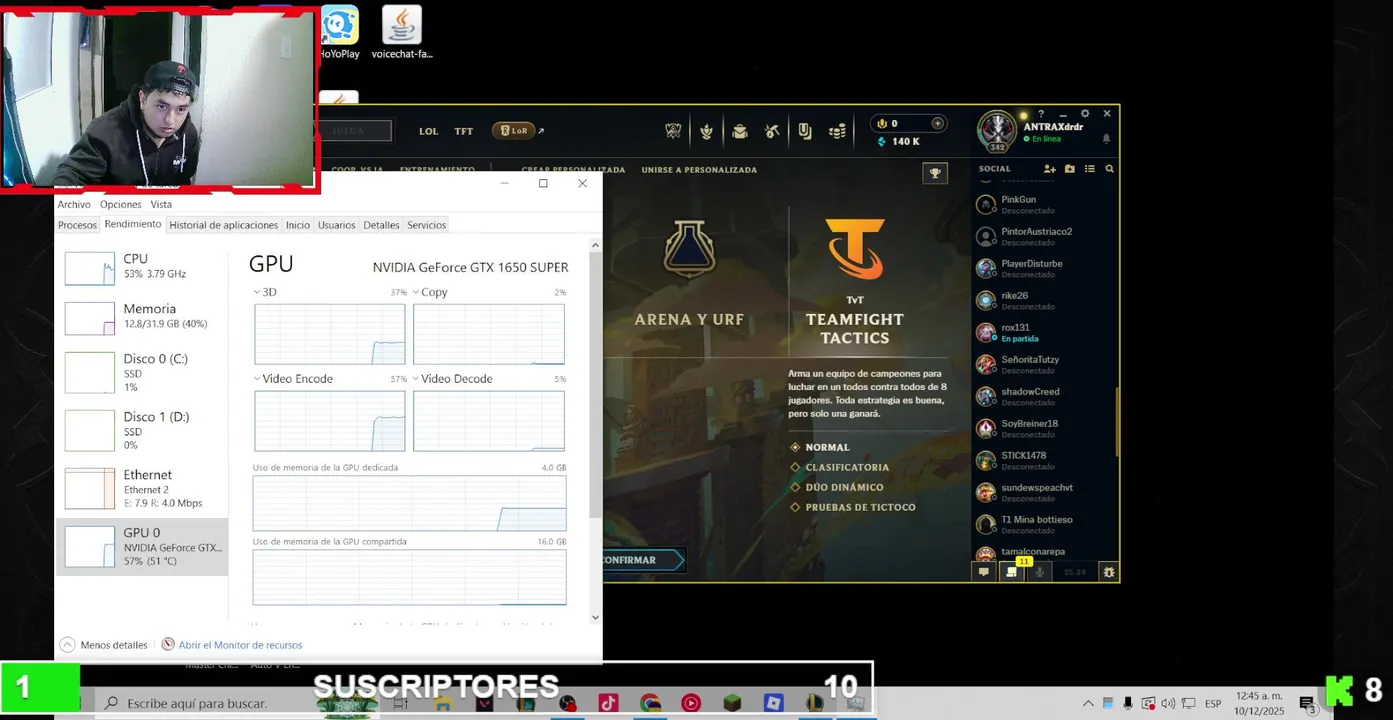1393x720 pixels.
Task: Open Chrome from the Windows taskbar
Action: click(650, 703)
